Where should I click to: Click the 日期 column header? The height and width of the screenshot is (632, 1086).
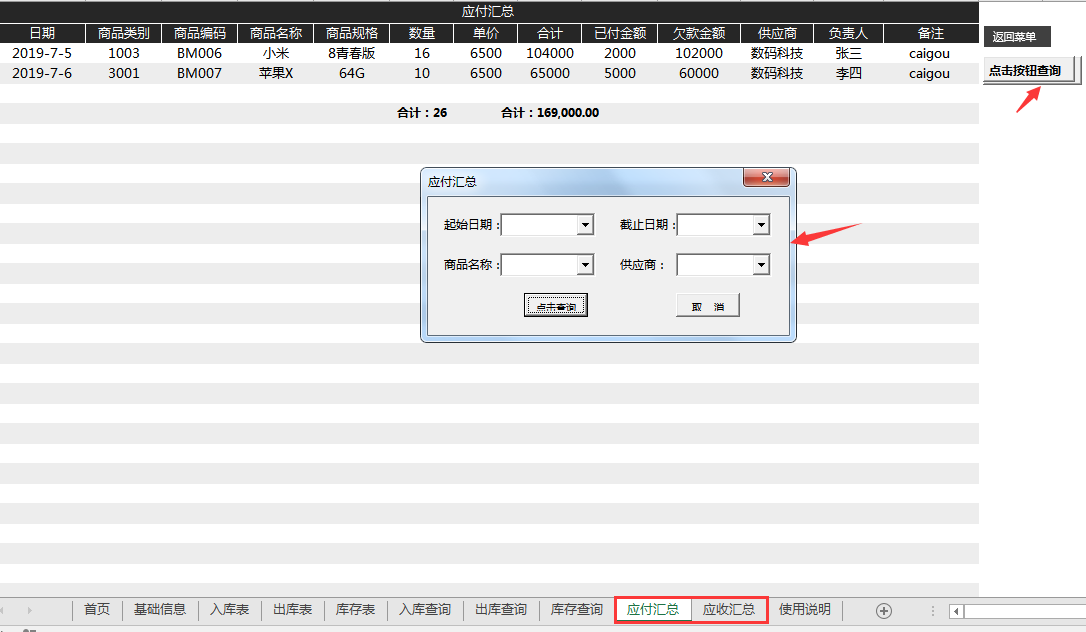tap(42, 33)
